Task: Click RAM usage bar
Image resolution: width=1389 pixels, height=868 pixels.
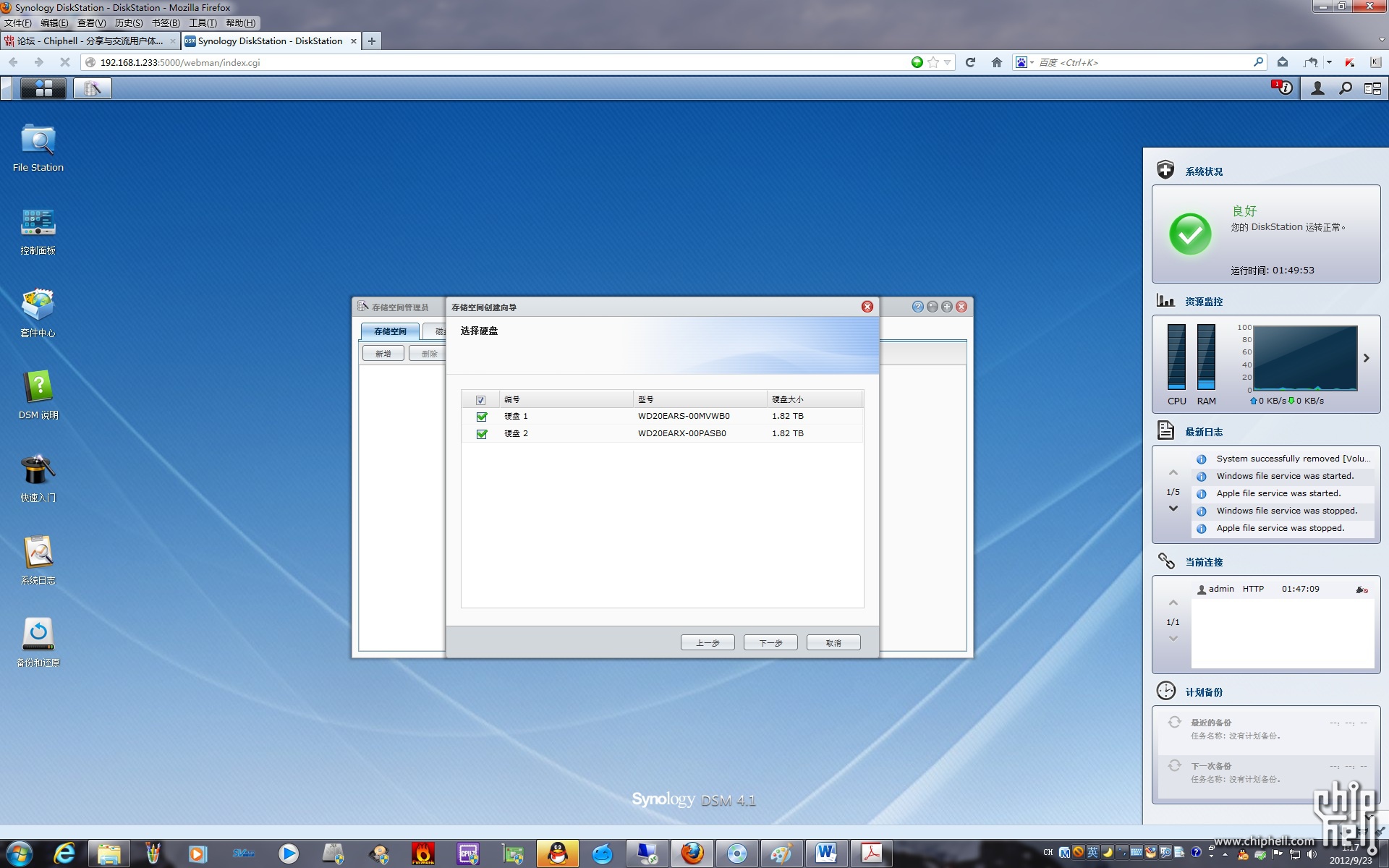Action: pyautogui.click(x=1206, y=357)
